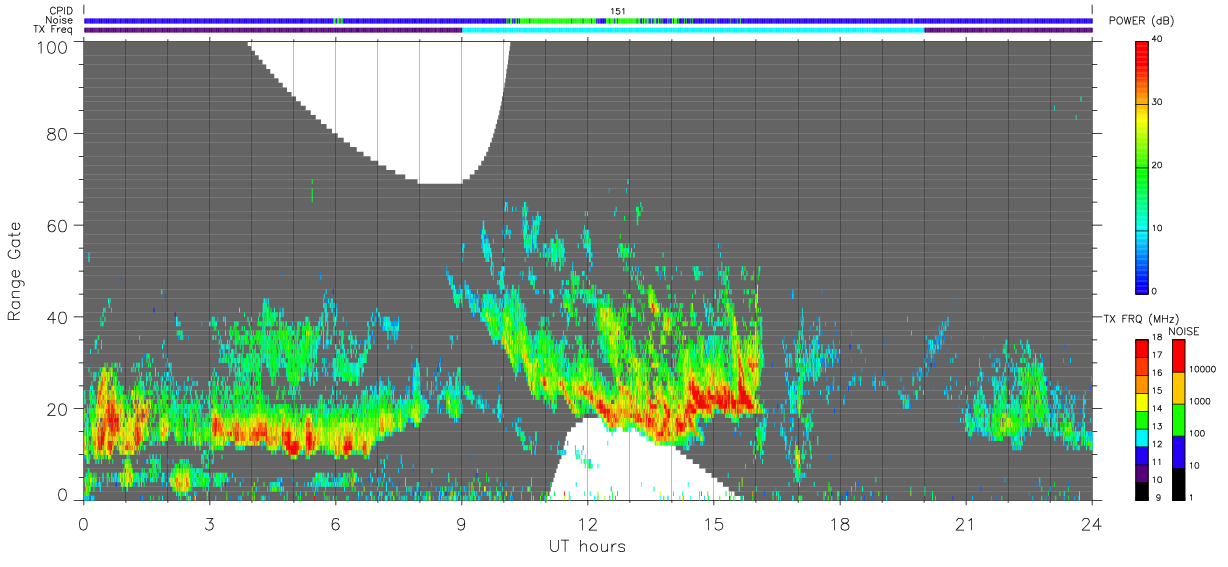Click the 1000 label on the noise legend
This screenshot has width=1228, height=567.
pyautogui.click(x=1199, y=401)
